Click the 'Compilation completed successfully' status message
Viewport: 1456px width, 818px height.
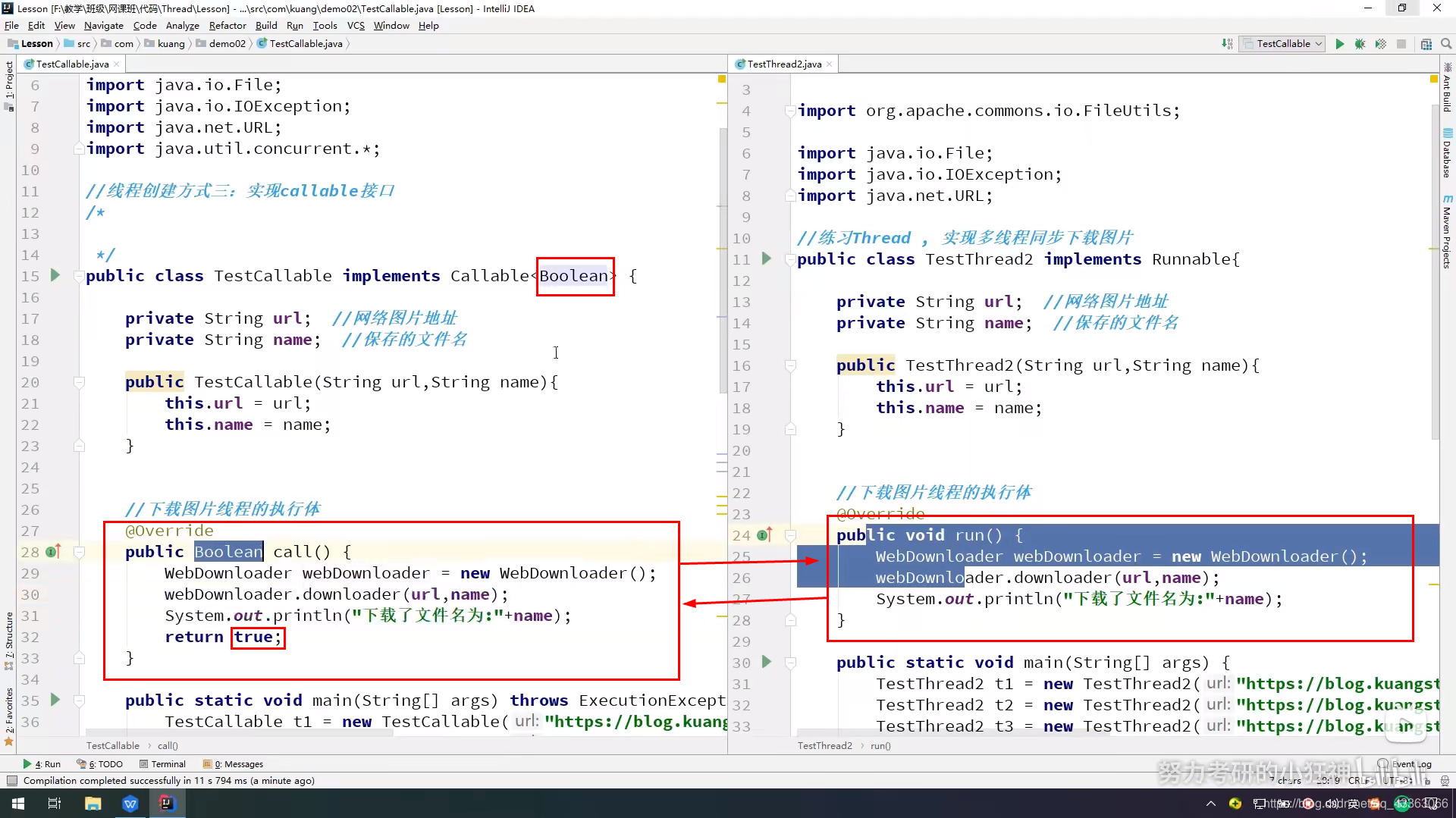(x=168, y=781)
